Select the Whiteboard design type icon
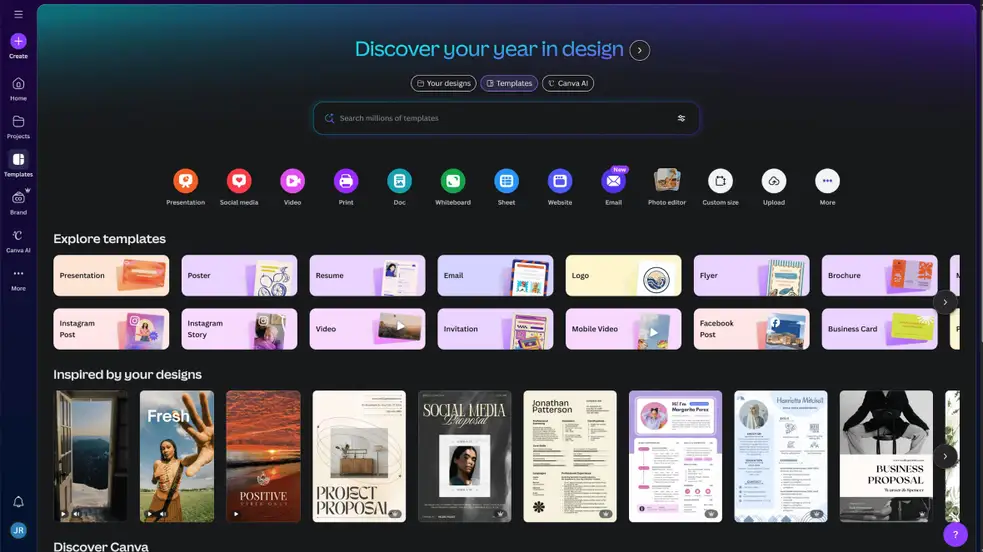Screen dimensions: 983x552 pos(453,181)
